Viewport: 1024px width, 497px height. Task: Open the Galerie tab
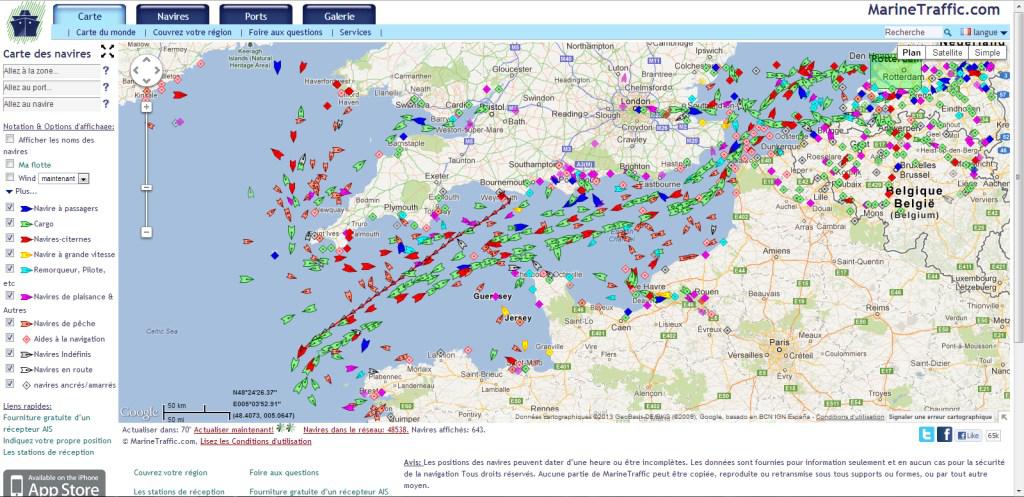[x=339, y=16]
